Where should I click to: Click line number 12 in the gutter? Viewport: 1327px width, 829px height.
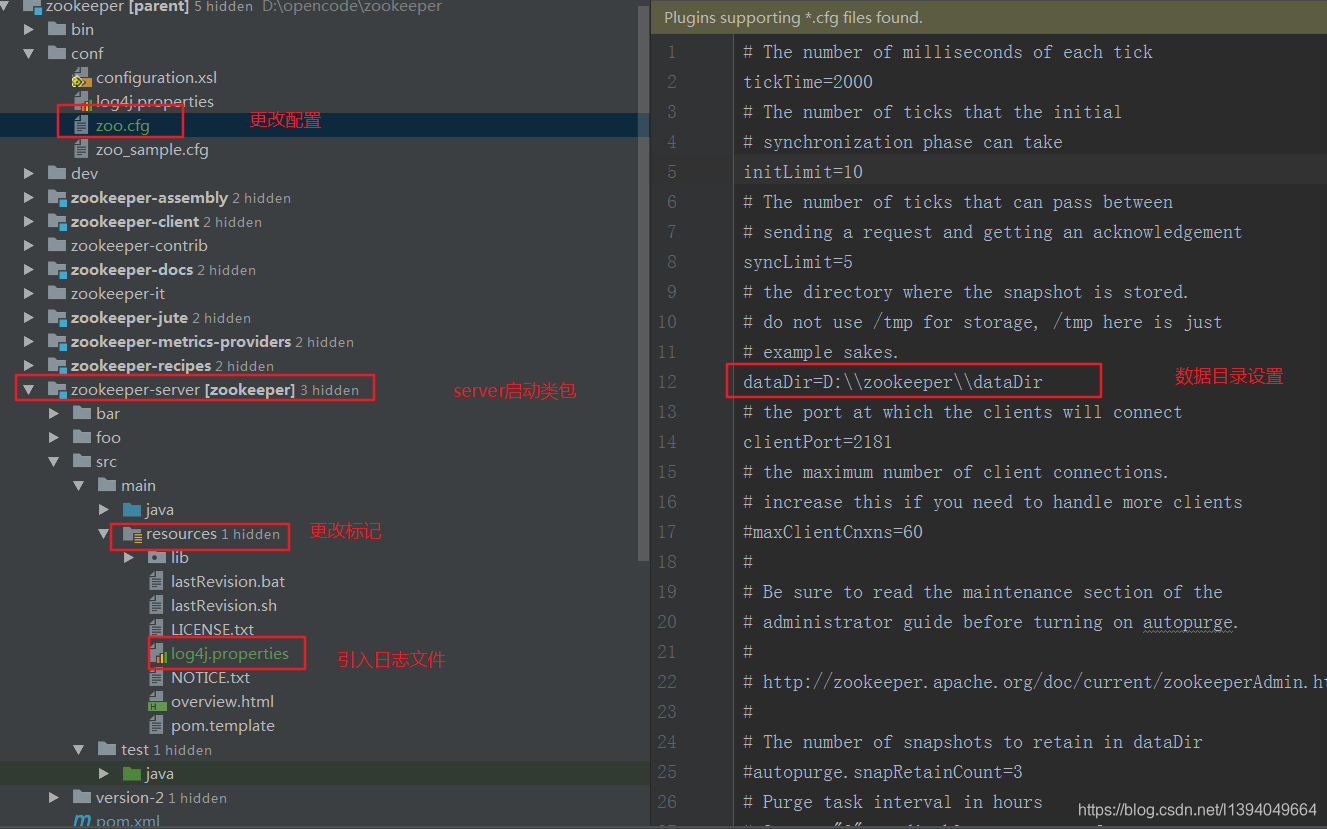tap(667, 382)
